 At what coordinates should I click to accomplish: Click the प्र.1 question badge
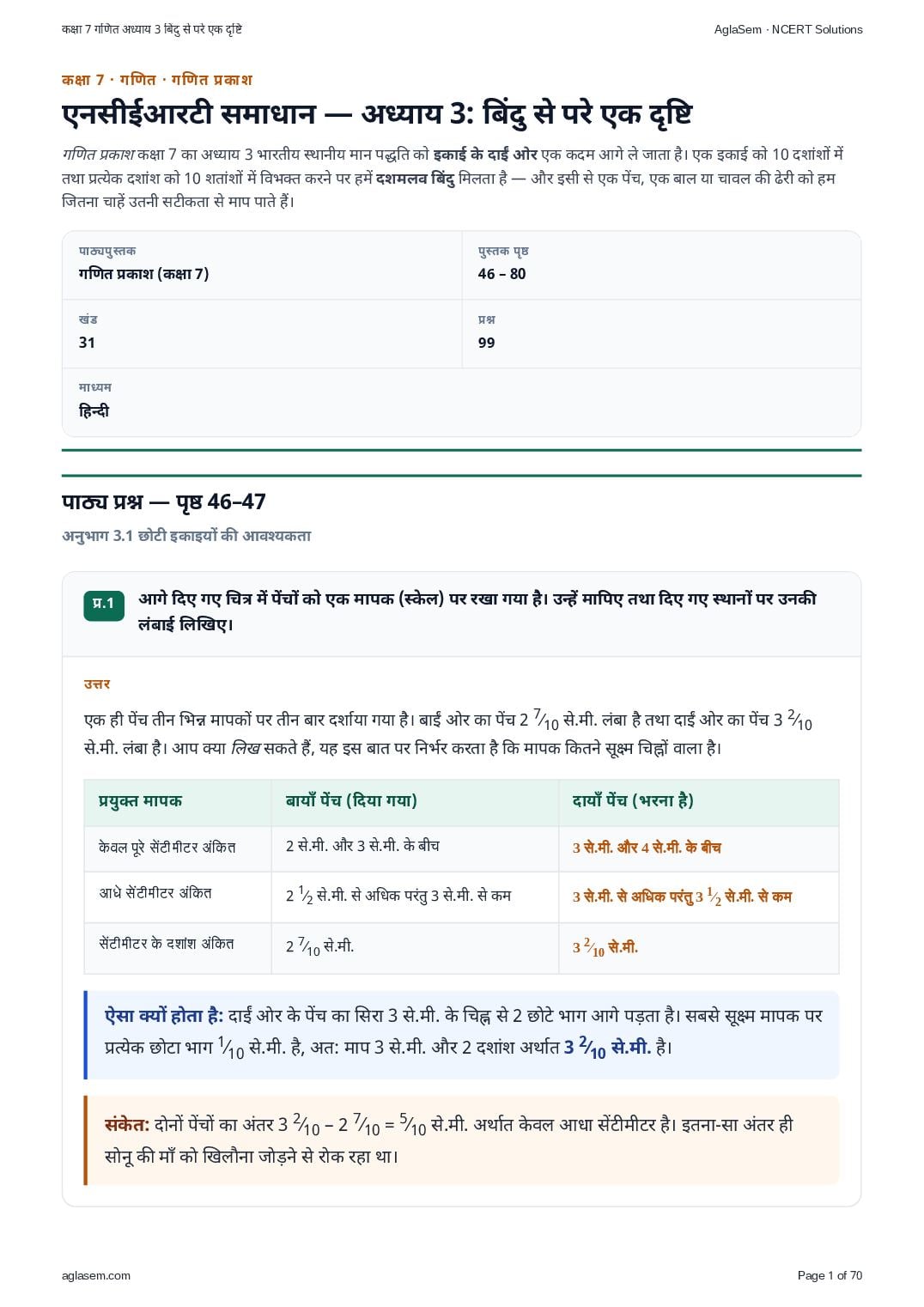(x=103, y=605)
